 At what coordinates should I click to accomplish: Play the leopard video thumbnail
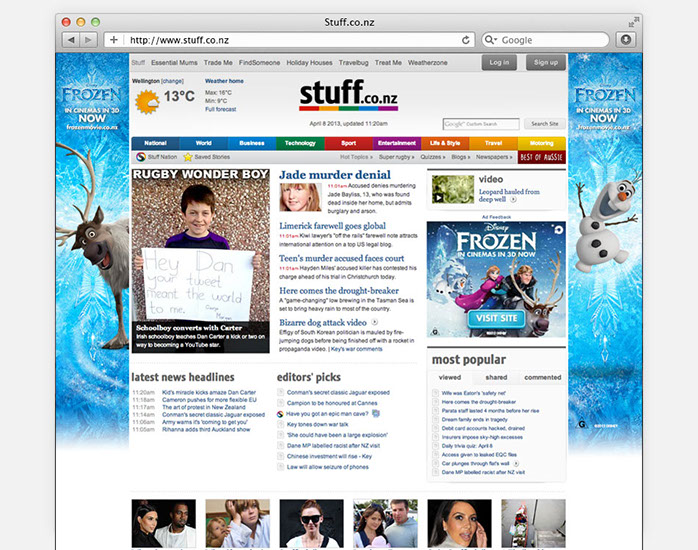click(x=438, y=189)
